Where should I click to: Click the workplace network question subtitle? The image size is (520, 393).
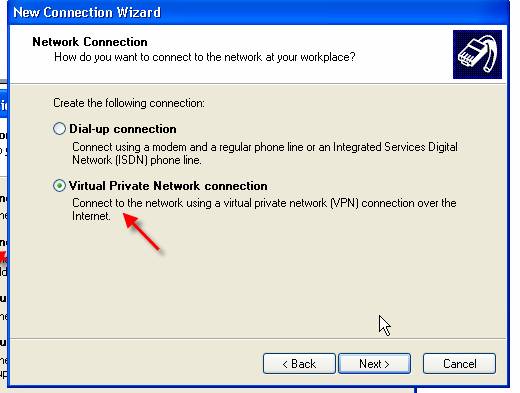point(205,57)
